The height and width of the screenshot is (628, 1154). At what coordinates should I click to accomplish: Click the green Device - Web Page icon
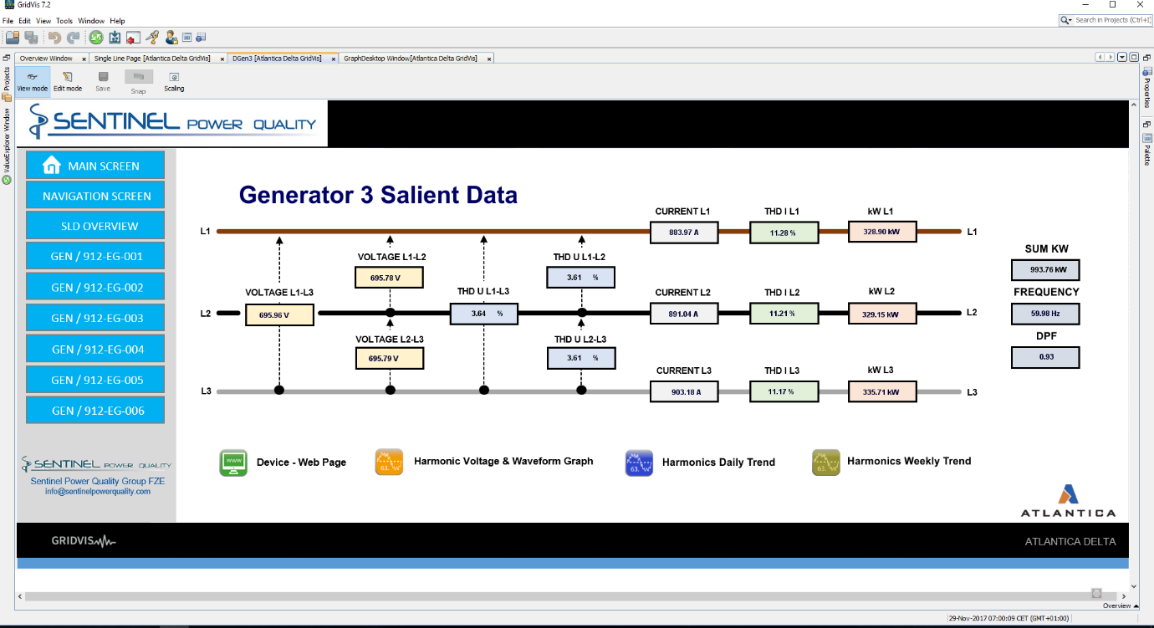pyautogui.click(x=233, y=462)
